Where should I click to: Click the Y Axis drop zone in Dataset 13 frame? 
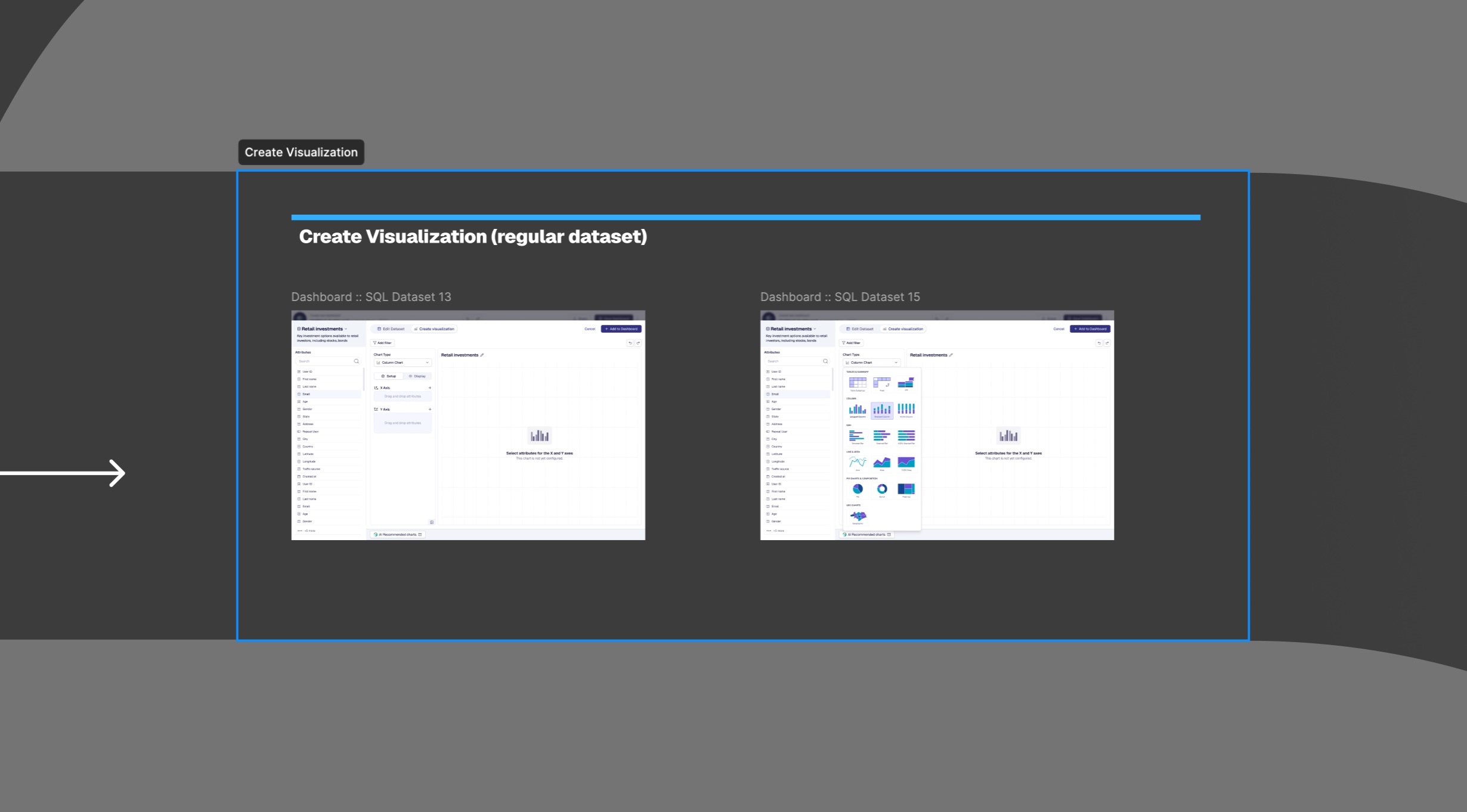[x=403, y=423]
